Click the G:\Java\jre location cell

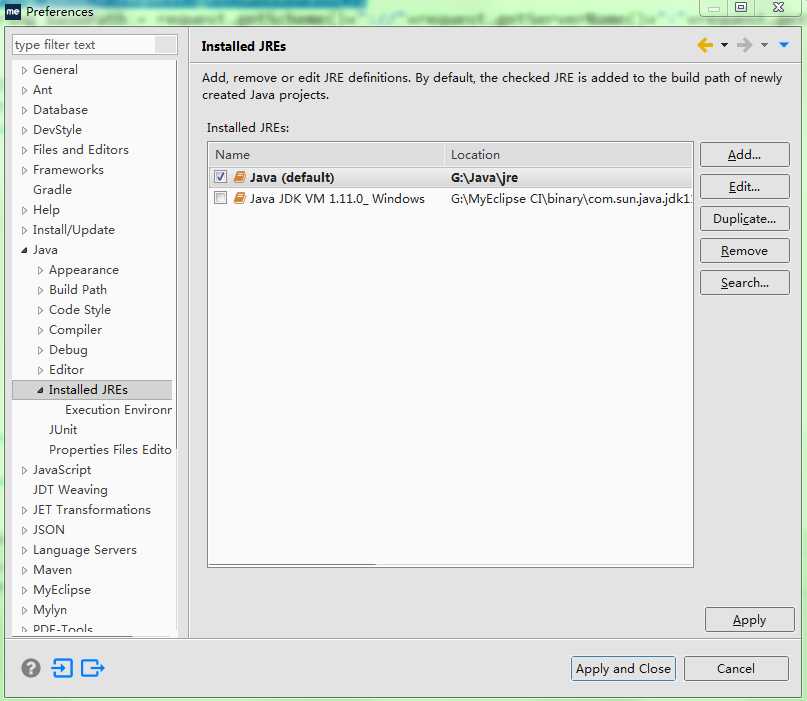click(x=484, y=178)
